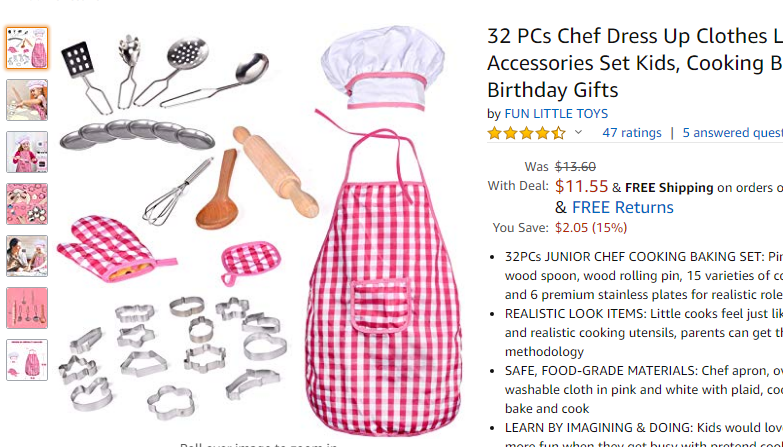Image resolution: width=783 pixels, height=447 pixels.
Task: Select thumbnail of utensils on pink background
Action: tap(27, 308)
